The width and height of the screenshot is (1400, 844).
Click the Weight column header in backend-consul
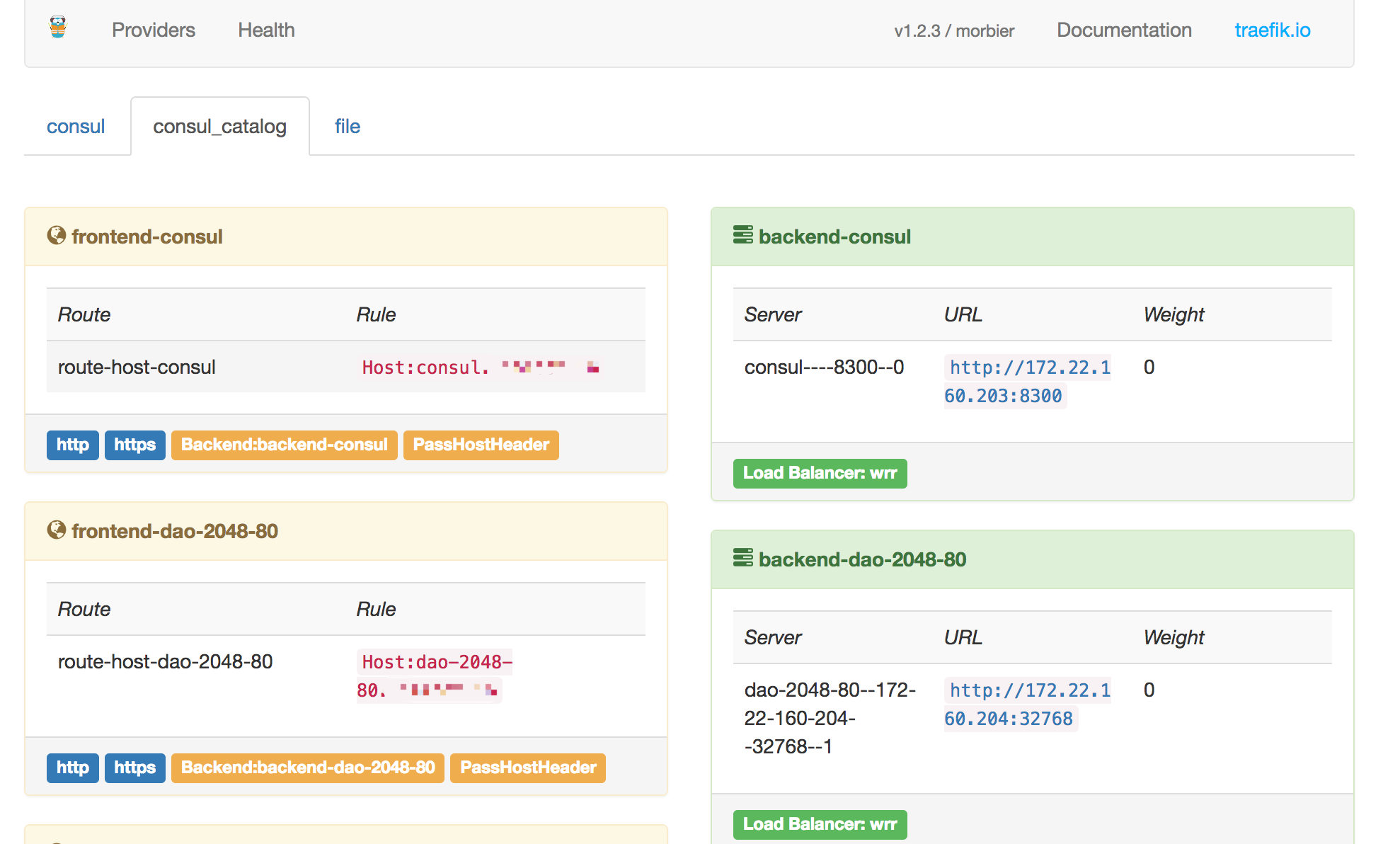pyautogui.click(x=1174, y=314)
